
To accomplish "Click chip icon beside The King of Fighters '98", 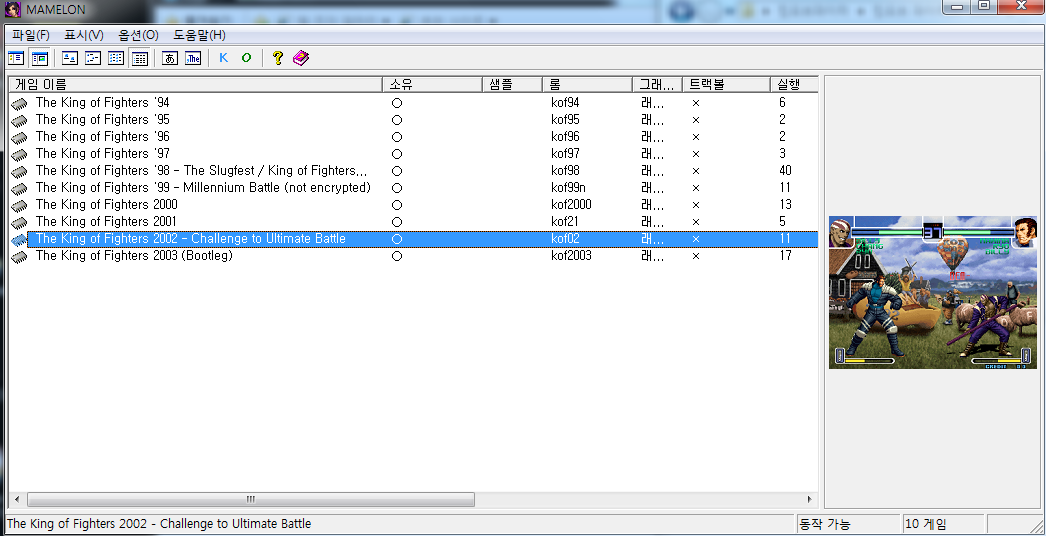I will 19,172.
